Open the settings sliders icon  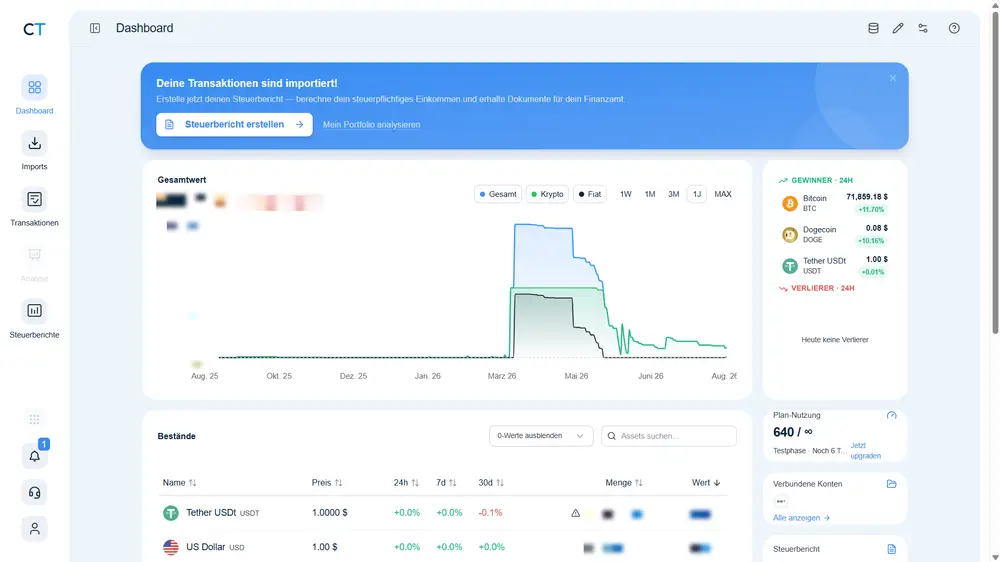tap(923, 28)
